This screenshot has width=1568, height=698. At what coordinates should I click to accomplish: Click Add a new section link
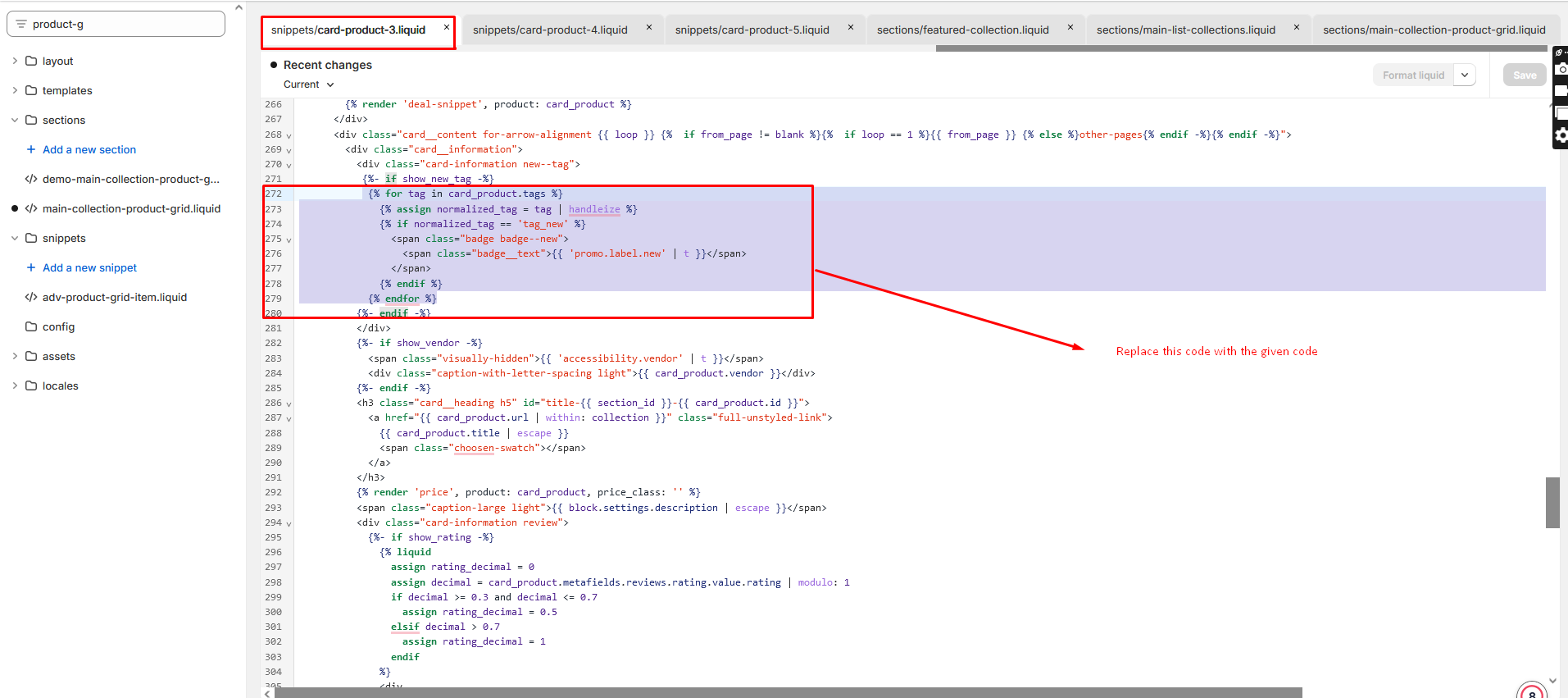[x=89, y=149]
